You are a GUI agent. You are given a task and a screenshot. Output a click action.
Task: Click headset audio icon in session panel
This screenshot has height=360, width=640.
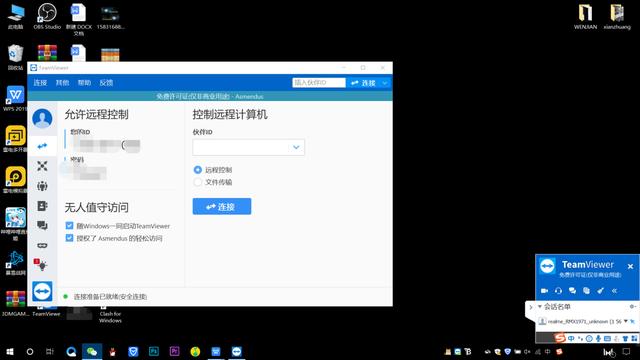pyautogui.click(x=558, y=291)
